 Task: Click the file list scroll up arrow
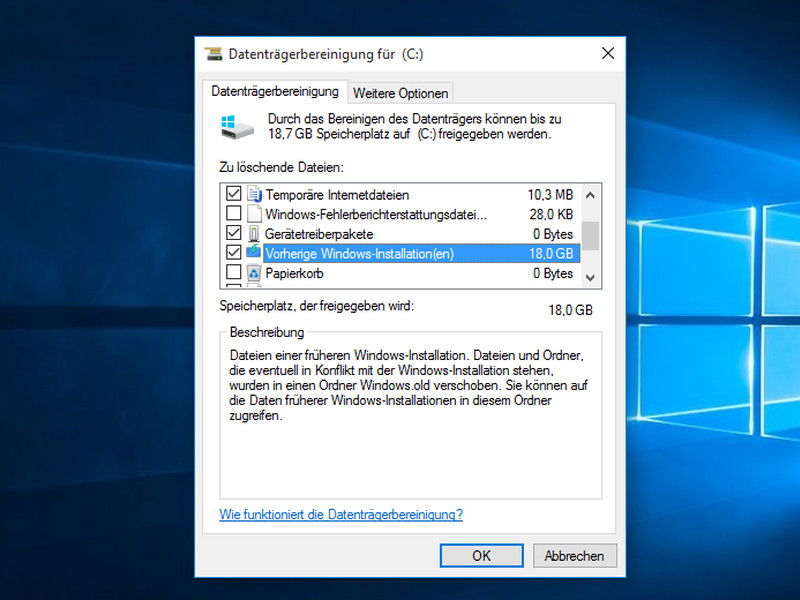pyautogui.click(x=590, y=195)
